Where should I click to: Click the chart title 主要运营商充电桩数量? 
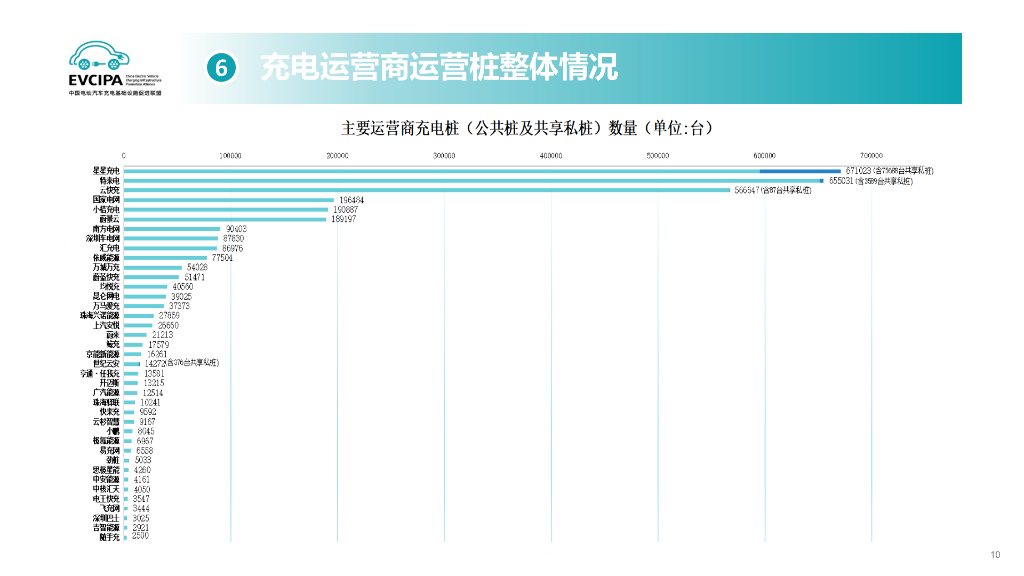[530, 127]
